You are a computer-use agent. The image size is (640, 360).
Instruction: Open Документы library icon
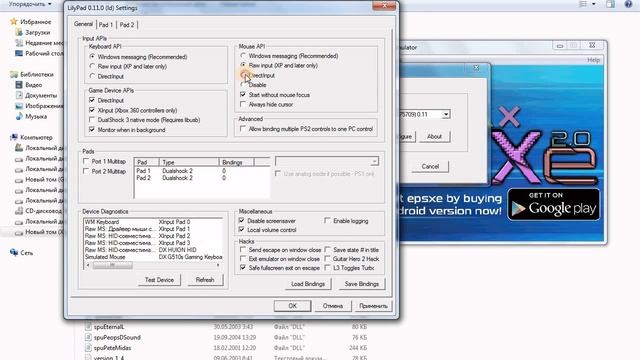19,95
